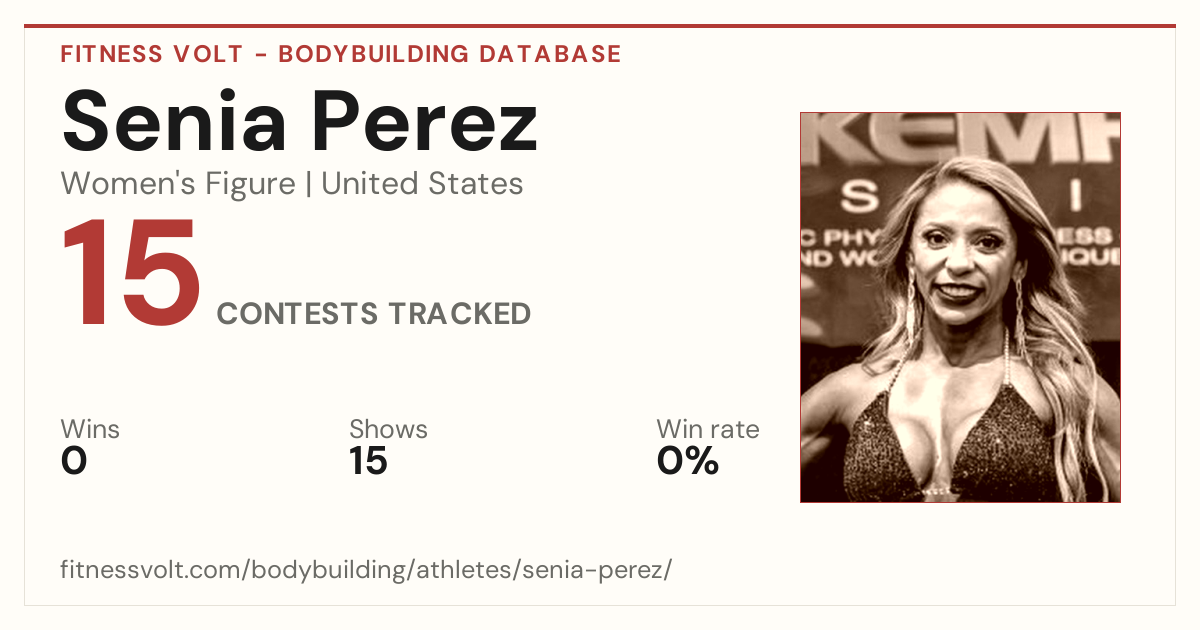Image resolution: width=1200 pixels, height=630 pixels.
Task: Click the Senia Perez athlete photo
Action: point(960,307)
